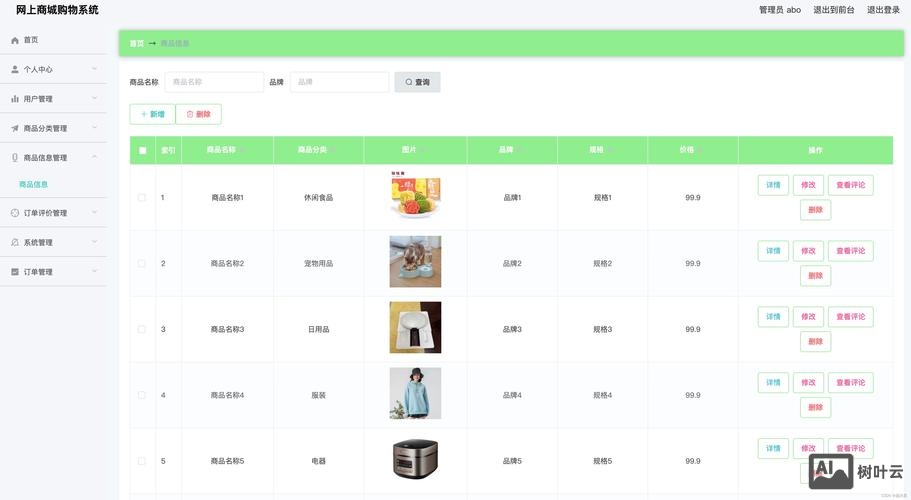Click the 首页 breadcrumb link
This screenshot has width=911, height=500.
tap(137, 44)
